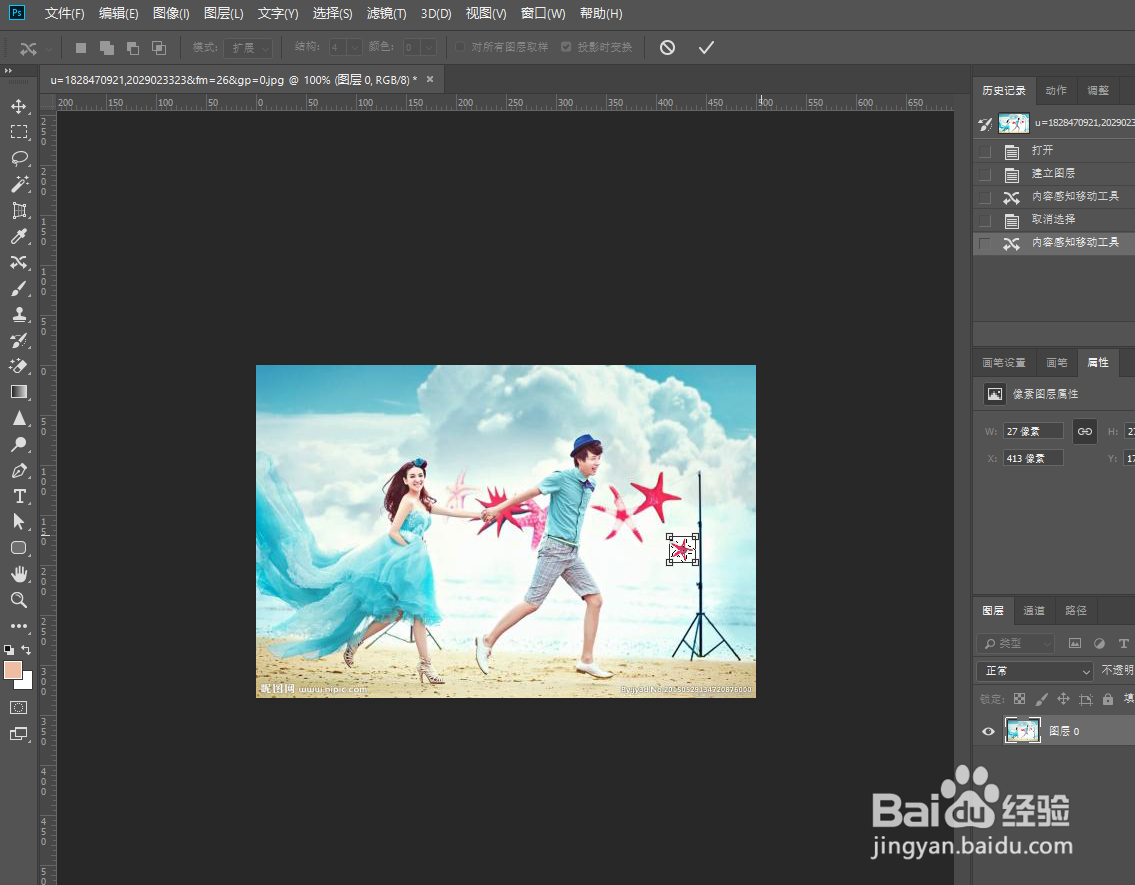Select the Horizontal Type tool

(19, 496)
